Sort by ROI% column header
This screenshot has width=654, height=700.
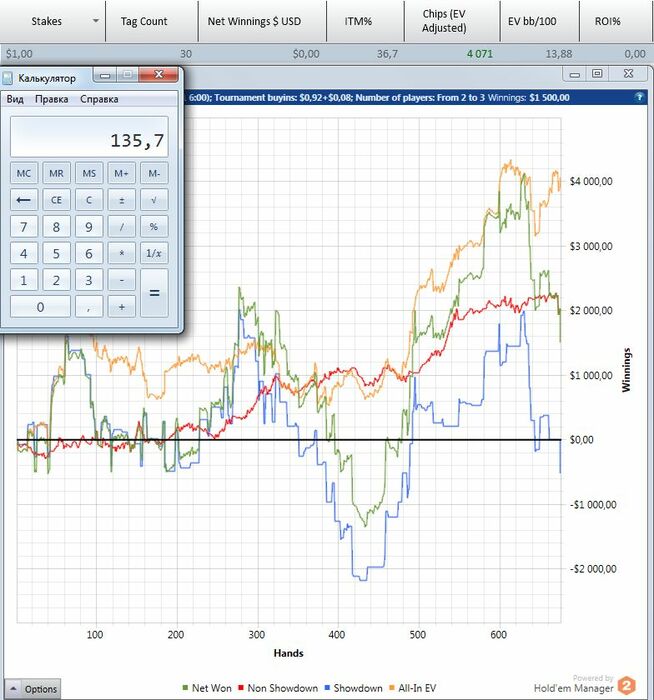coord(617,21)
